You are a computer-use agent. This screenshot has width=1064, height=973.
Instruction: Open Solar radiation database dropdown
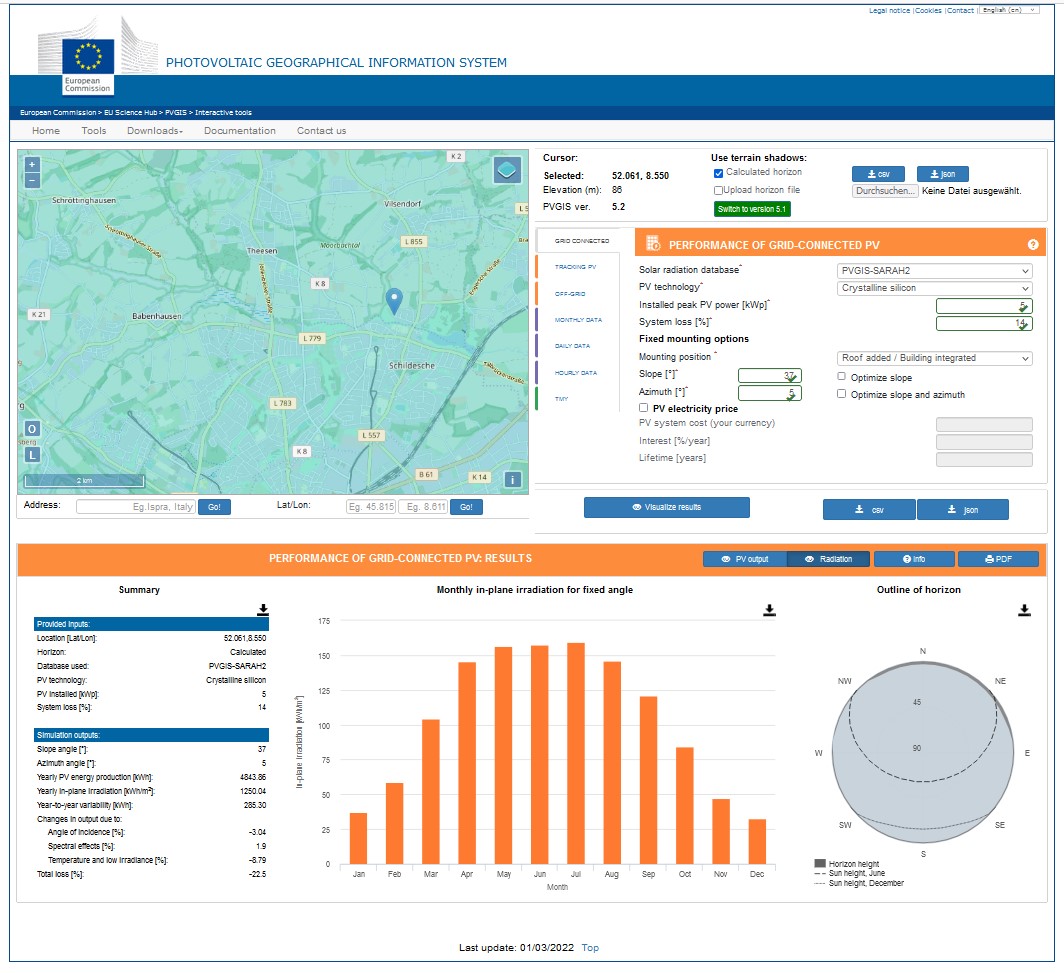(x=934, y=270)
